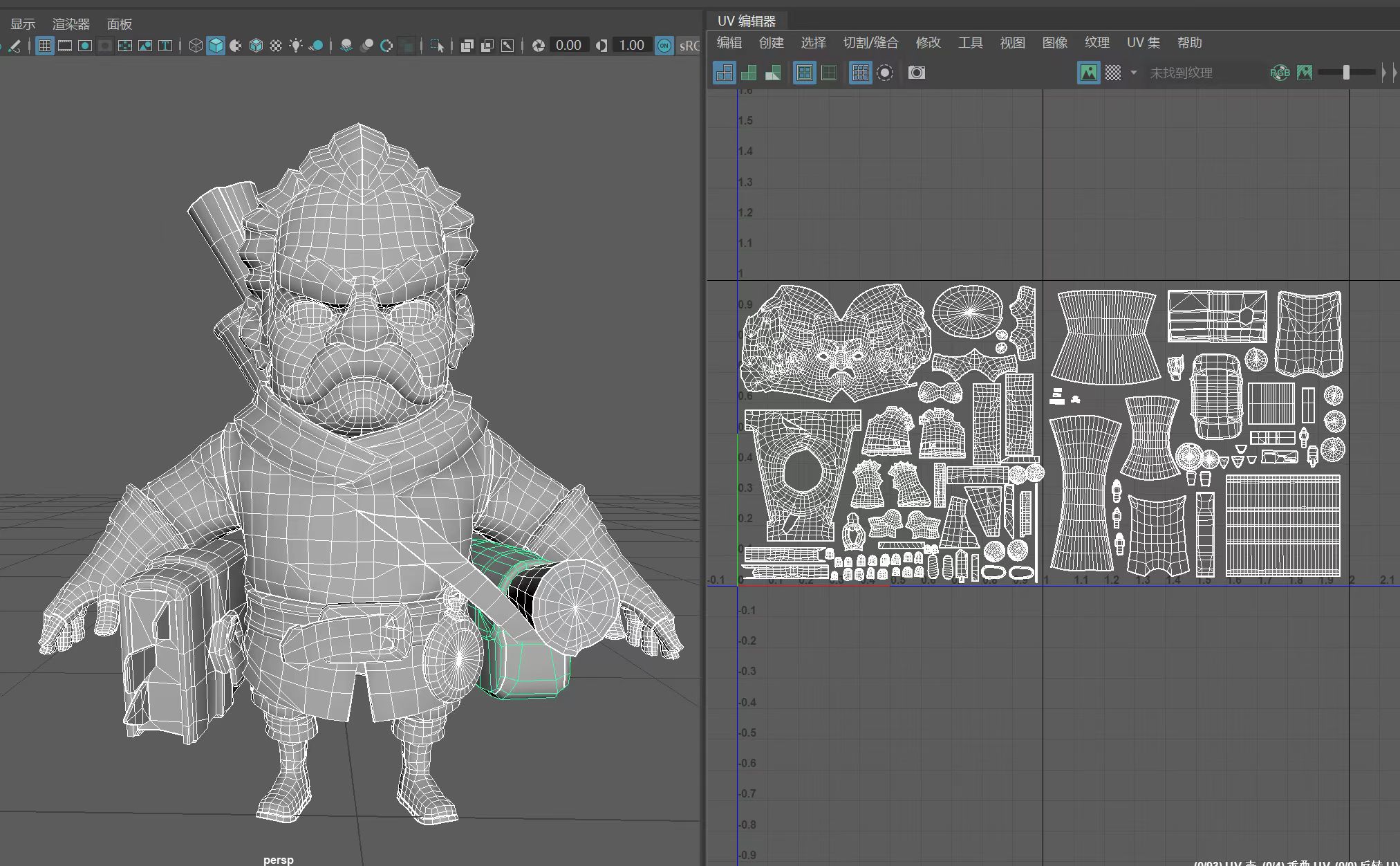The width and height of the screenshot is (1400, 866).
Task: Toggle motion blur icon
Action: click(x=366, y=46)
